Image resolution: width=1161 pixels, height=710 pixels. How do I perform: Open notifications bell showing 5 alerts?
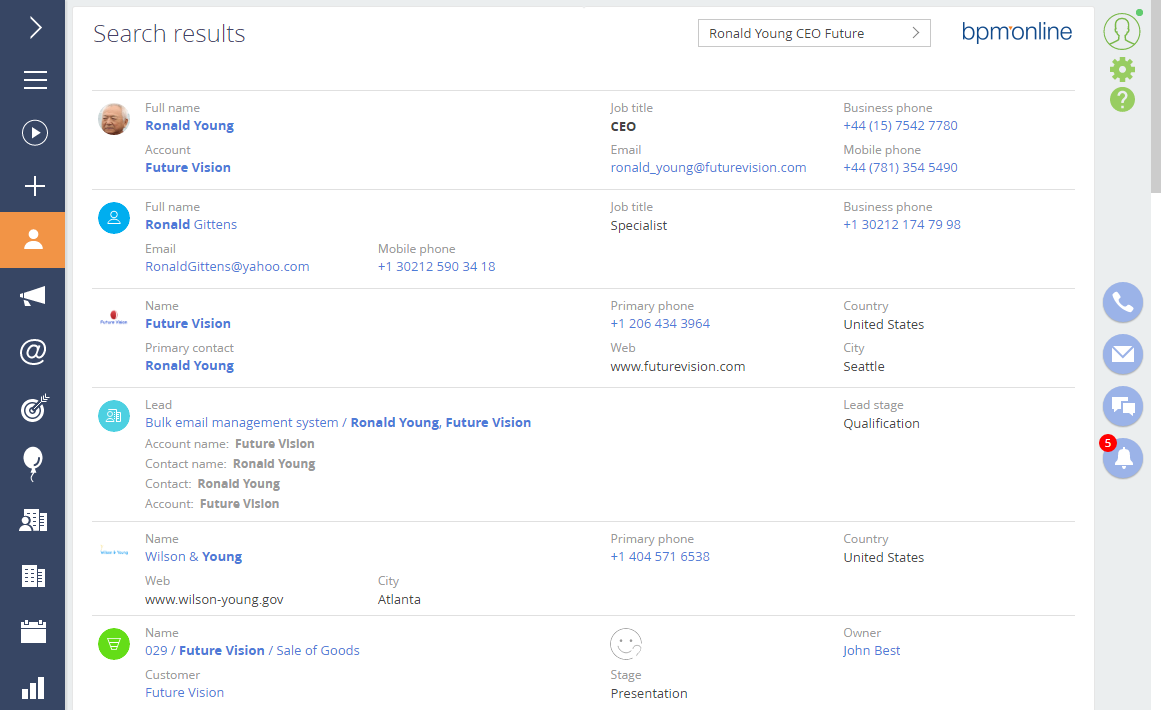[x=1122, y=458]
